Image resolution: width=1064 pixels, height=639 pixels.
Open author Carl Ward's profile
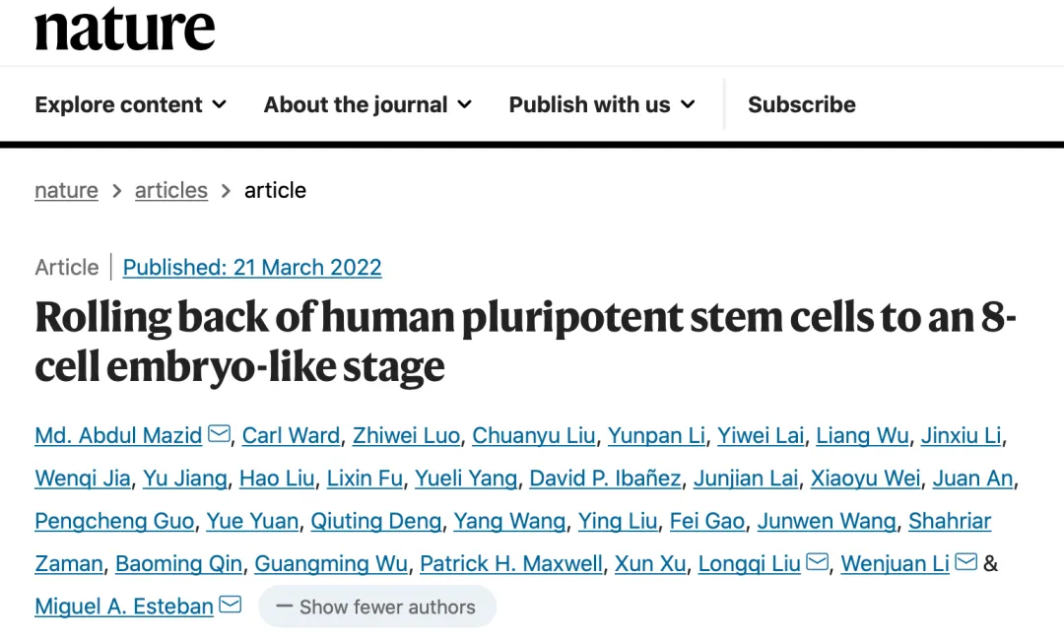[x=291, y=435]
